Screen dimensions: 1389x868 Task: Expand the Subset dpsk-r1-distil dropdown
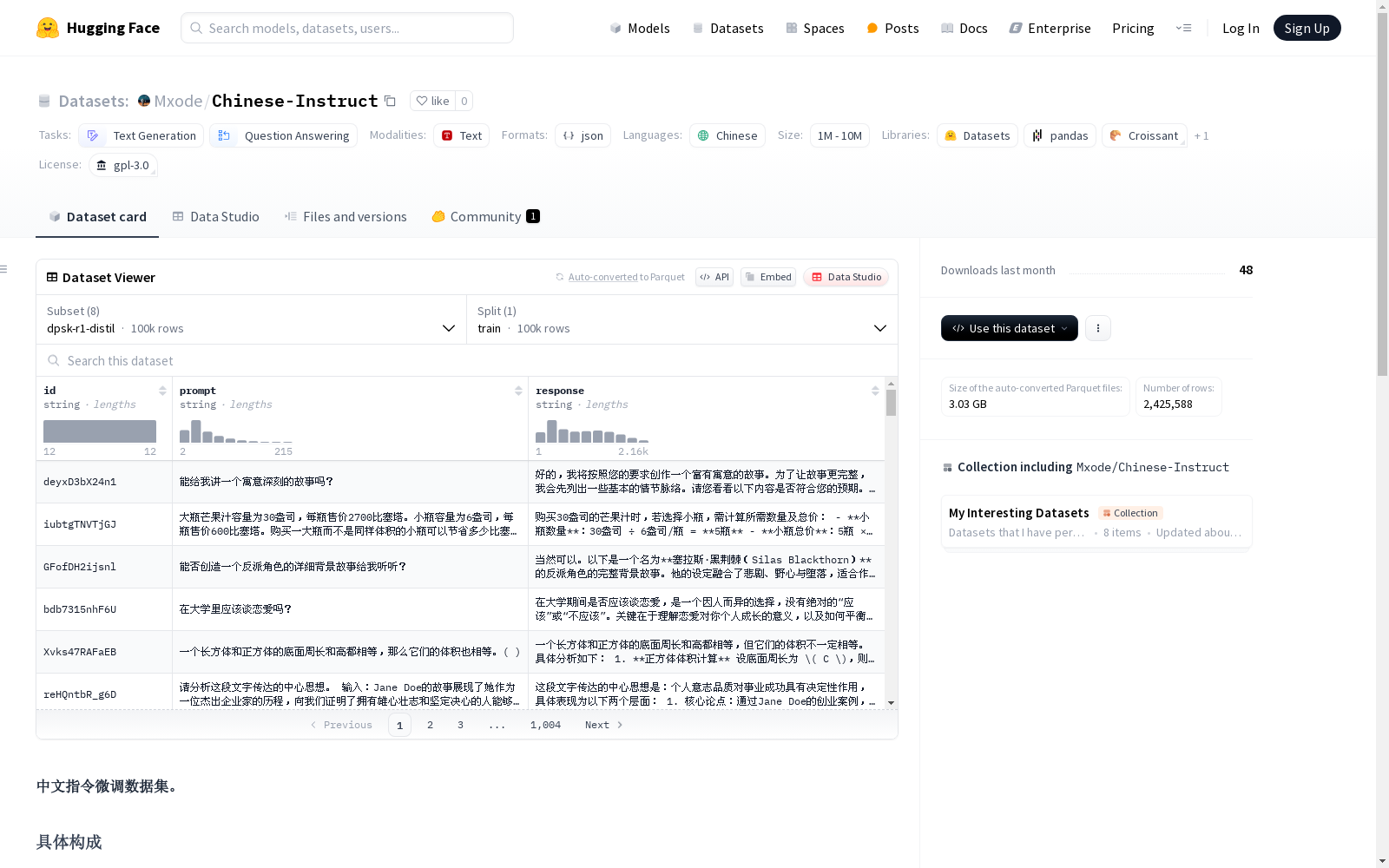(x=252, y=319)
